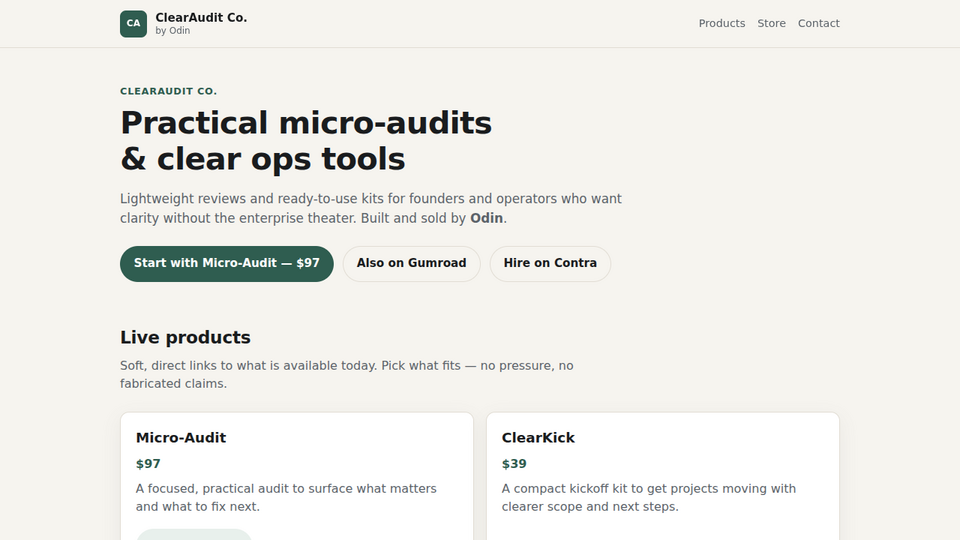Screen dimensions: 960x540
Task: Open the Contact nav item
Action: tap(819, 23)
